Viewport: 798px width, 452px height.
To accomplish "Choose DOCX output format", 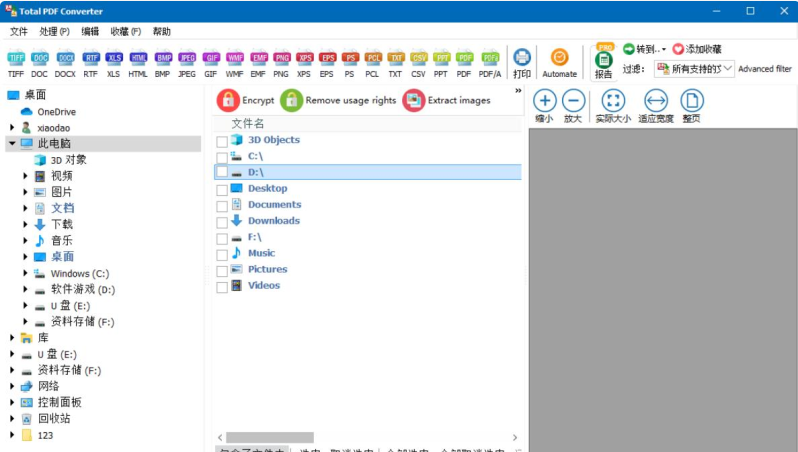I will click(x=65, y=64).
